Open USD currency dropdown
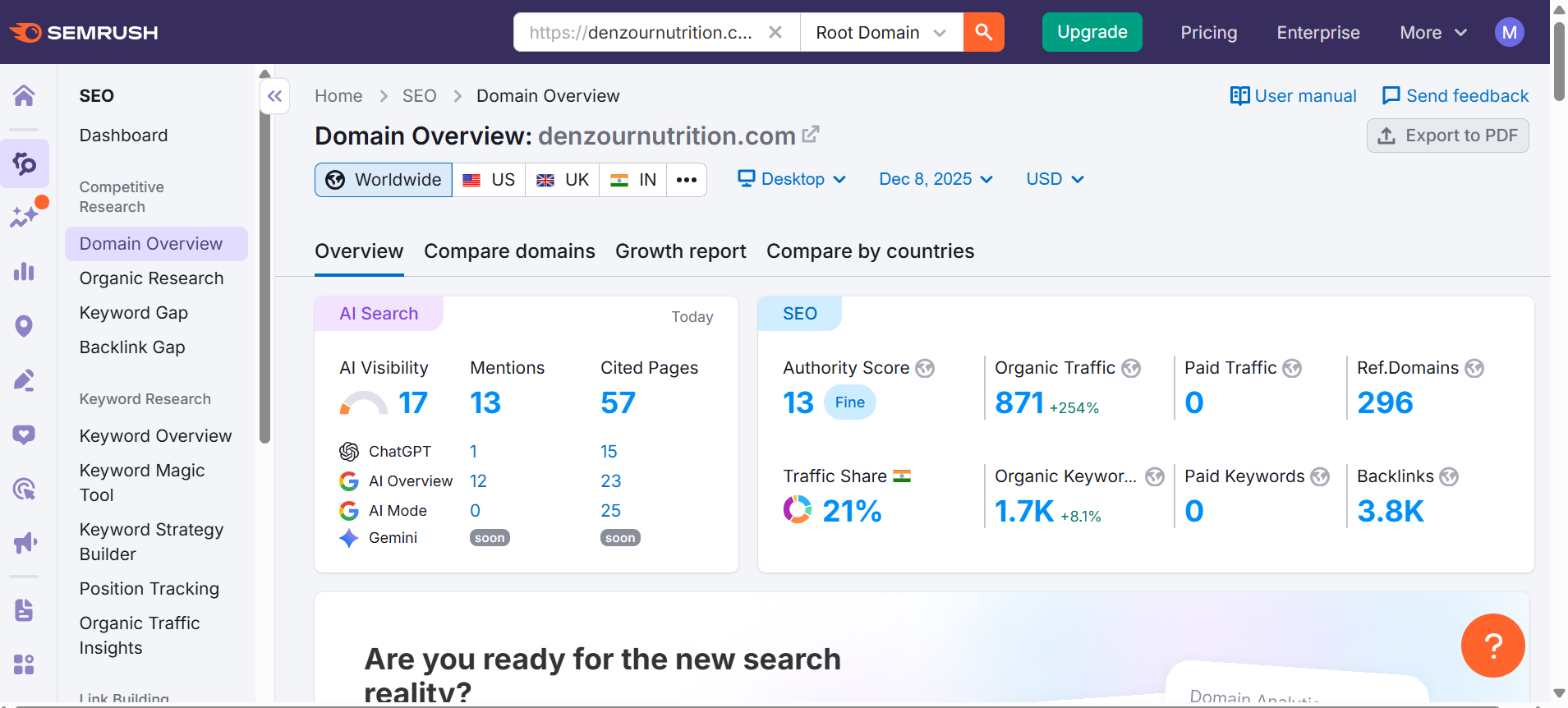This screenshot has width=1568, height=708. (1055, 179)
